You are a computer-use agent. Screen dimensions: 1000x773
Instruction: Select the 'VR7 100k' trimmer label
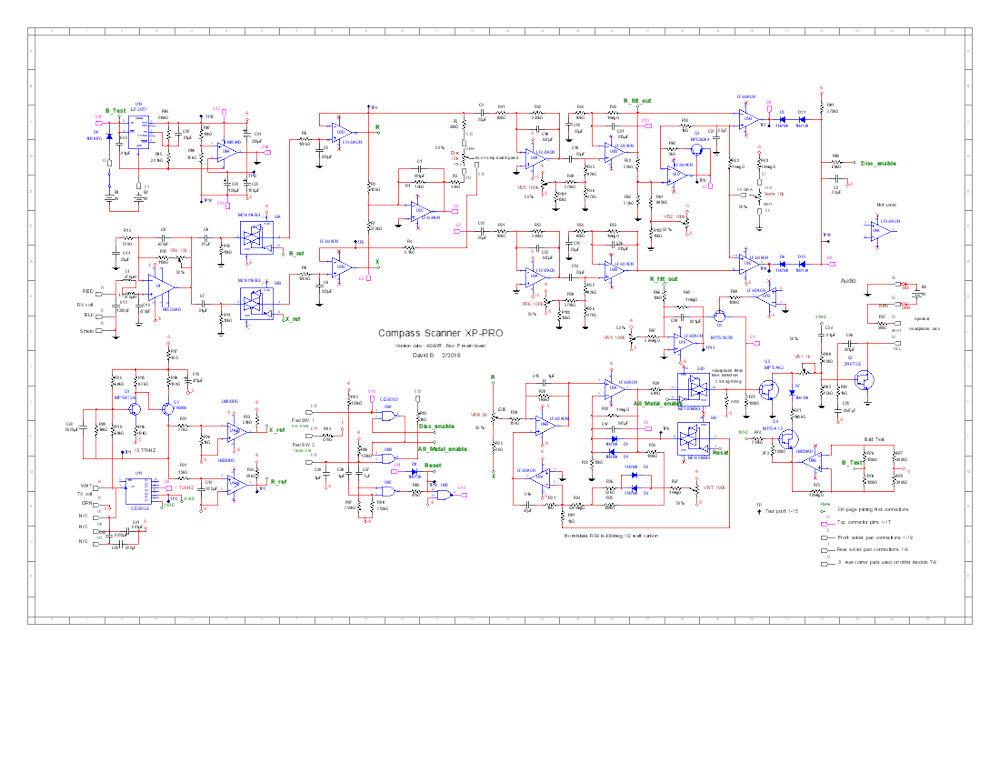click(x=714, y=487)
